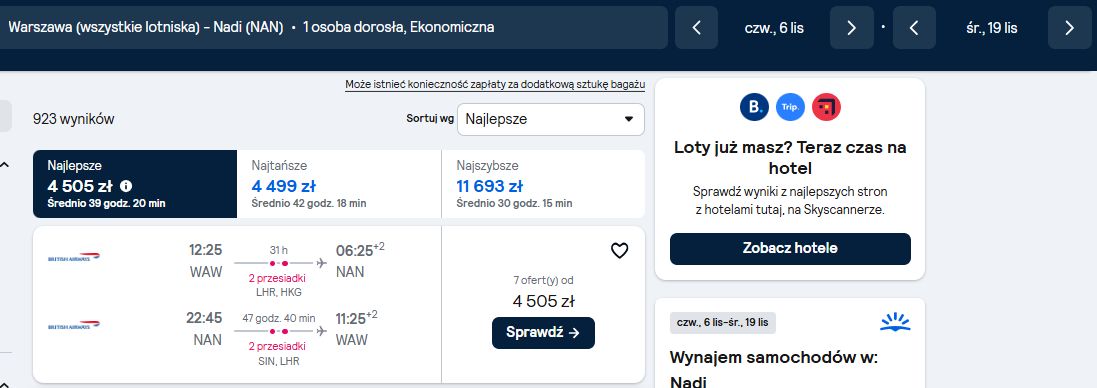Go to next return date after śr., 19 lis
The height and width of the screenshot is (388, 1097).
[x=1069, y=27]
